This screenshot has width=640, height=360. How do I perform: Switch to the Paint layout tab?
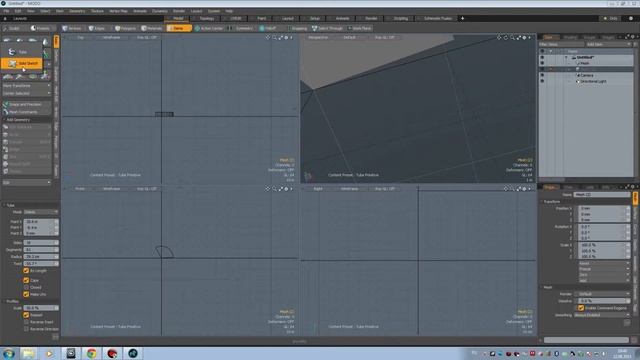point(262,18)
